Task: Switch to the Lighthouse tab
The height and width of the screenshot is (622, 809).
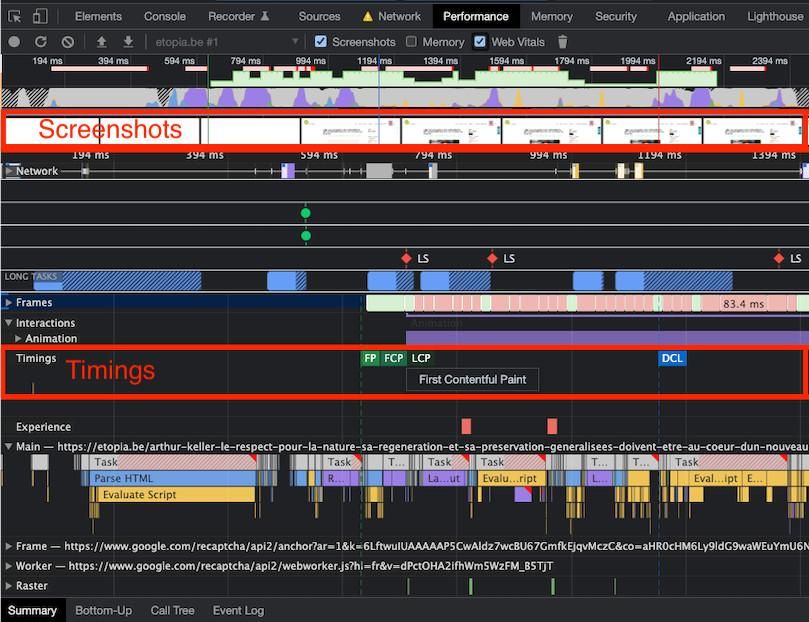Action: pyautogui.click(x=774, y=16)
